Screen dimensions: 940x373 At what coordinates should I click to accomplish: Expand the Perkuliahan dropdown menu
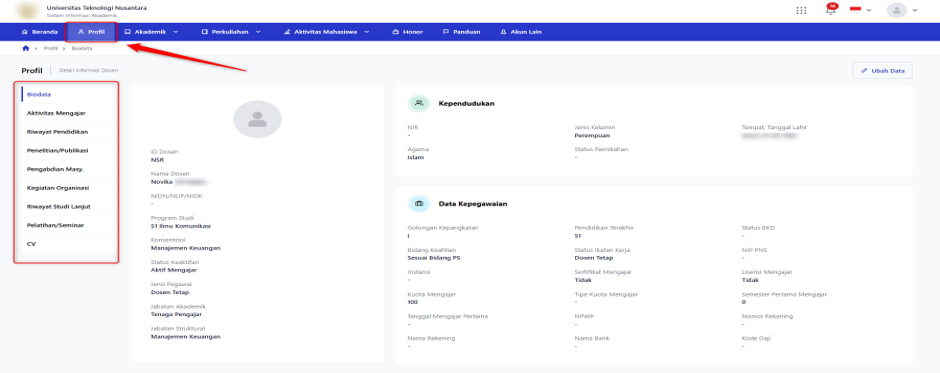point(231,32)
